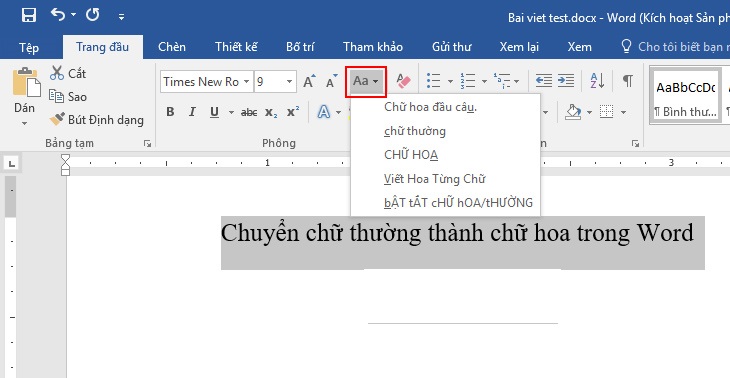Click the Dán paste button
The image size is (730, 378).
pos(25,95)
